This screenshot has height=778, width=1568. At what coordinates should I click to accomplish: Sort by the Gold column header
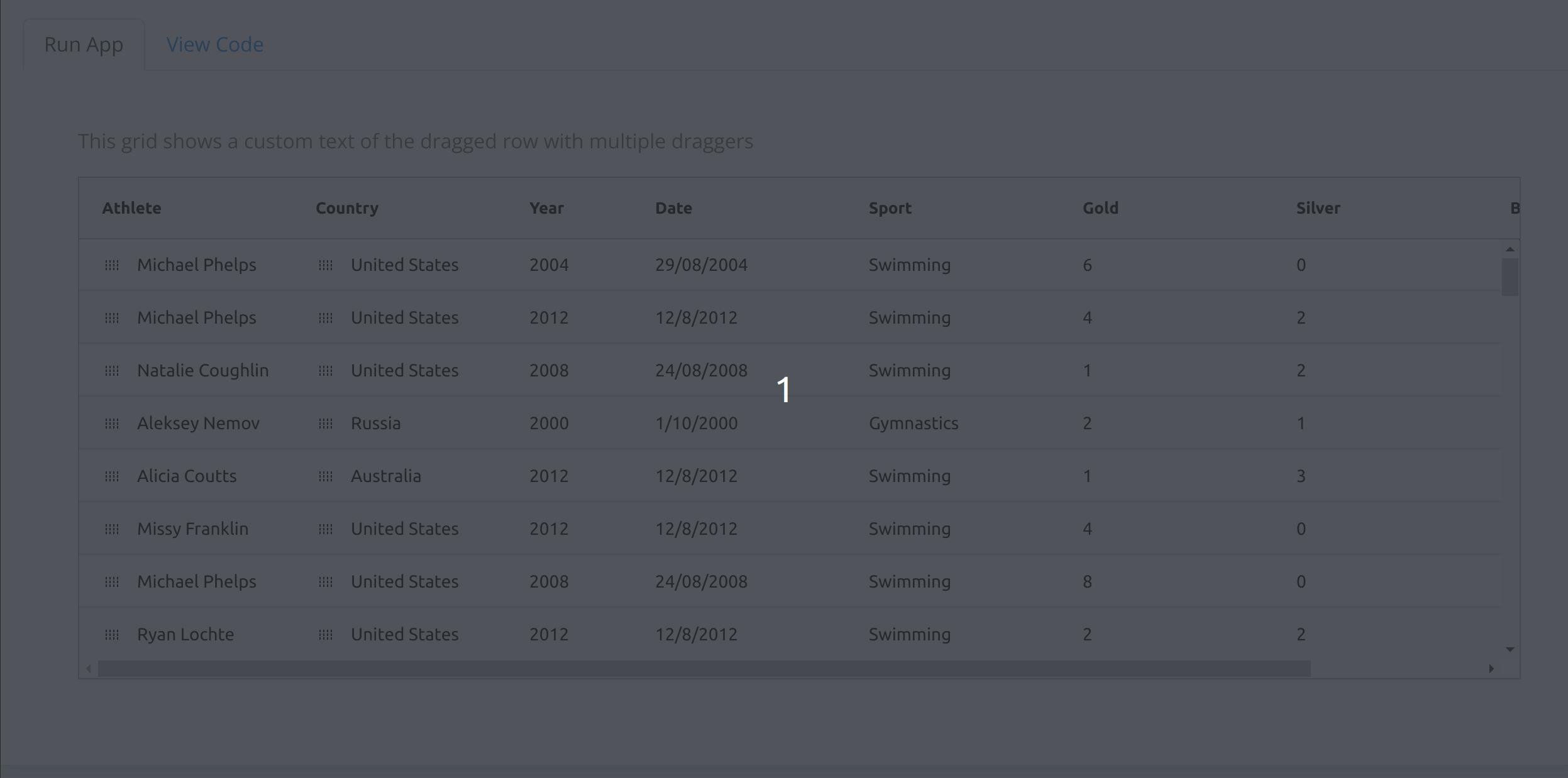[1100, 208]
